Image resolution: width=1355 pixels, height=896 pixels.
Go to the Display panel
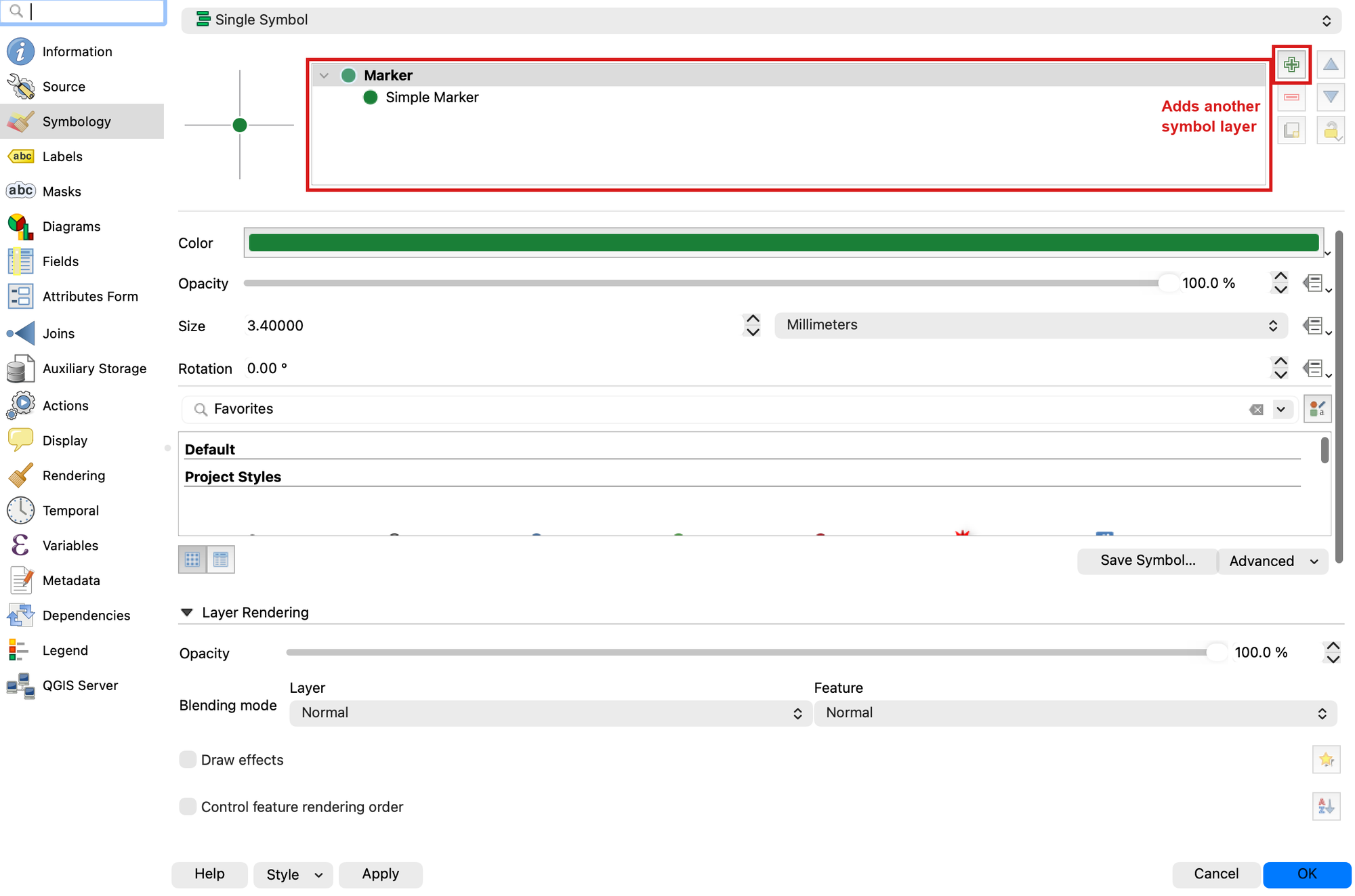point(82,441)
